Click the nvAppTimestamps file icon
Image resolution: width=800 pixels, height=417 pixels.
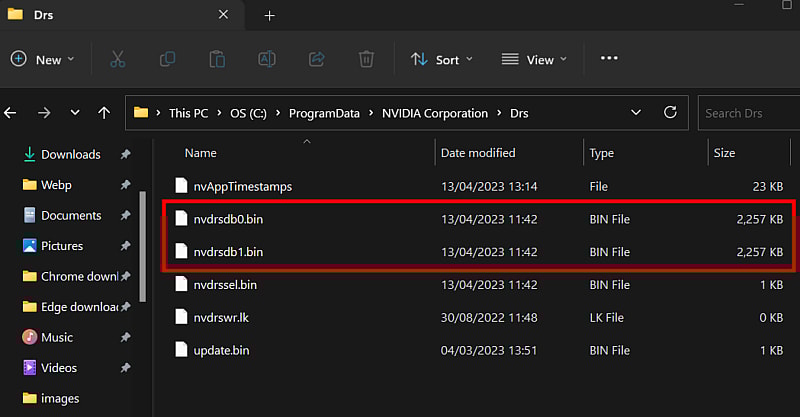(181, 186)
